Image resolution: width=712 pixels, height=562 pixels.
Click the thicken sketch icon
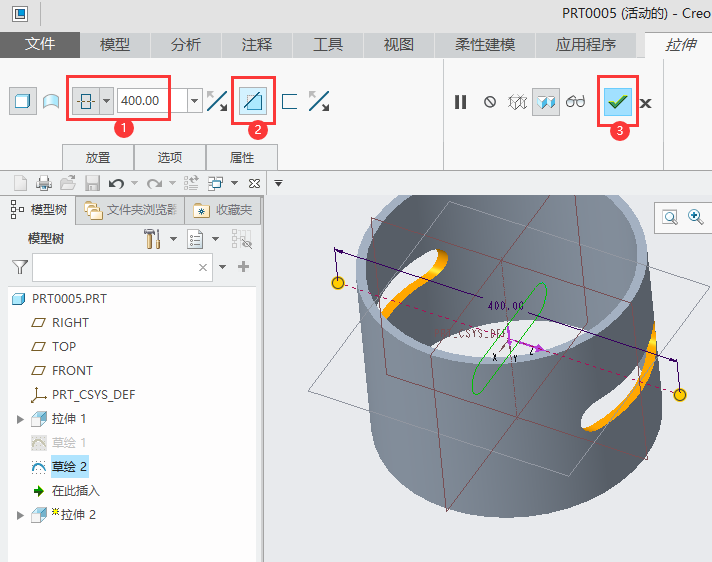tap(290, 101)
